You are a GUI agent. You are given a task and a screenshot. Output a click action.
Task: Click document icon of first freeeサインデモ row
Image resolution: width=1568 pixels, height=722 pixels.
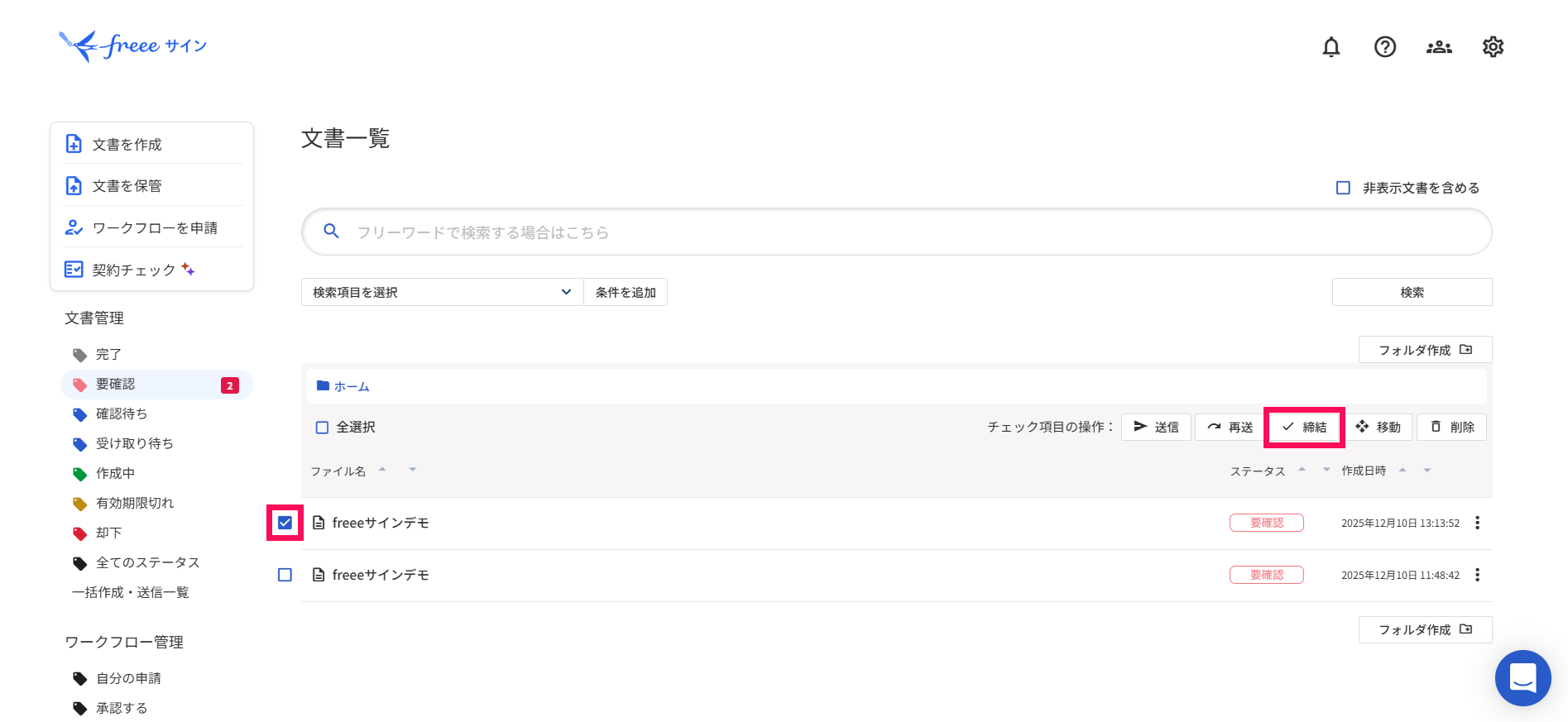pyautogui.click(x=319, y=523)
